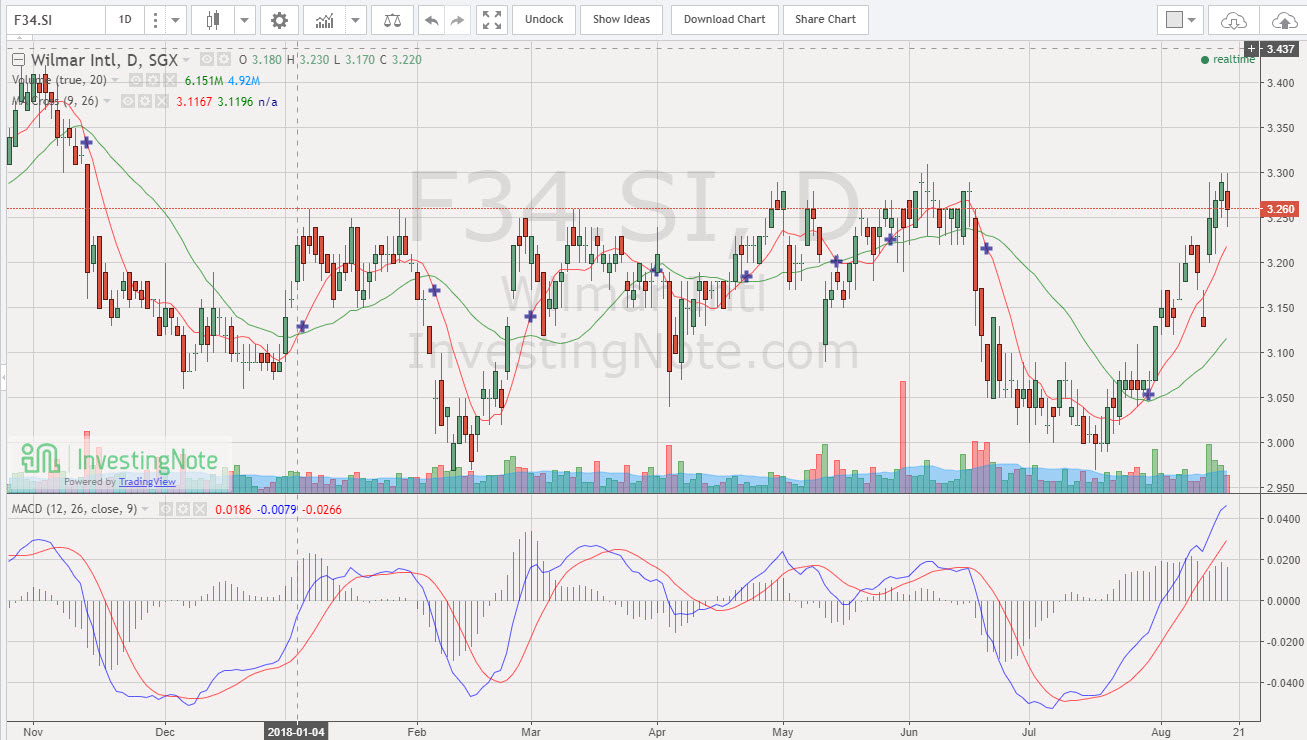1307x740 pixels.
Task: Click the compare scales icon
Action: pos(391,19)
